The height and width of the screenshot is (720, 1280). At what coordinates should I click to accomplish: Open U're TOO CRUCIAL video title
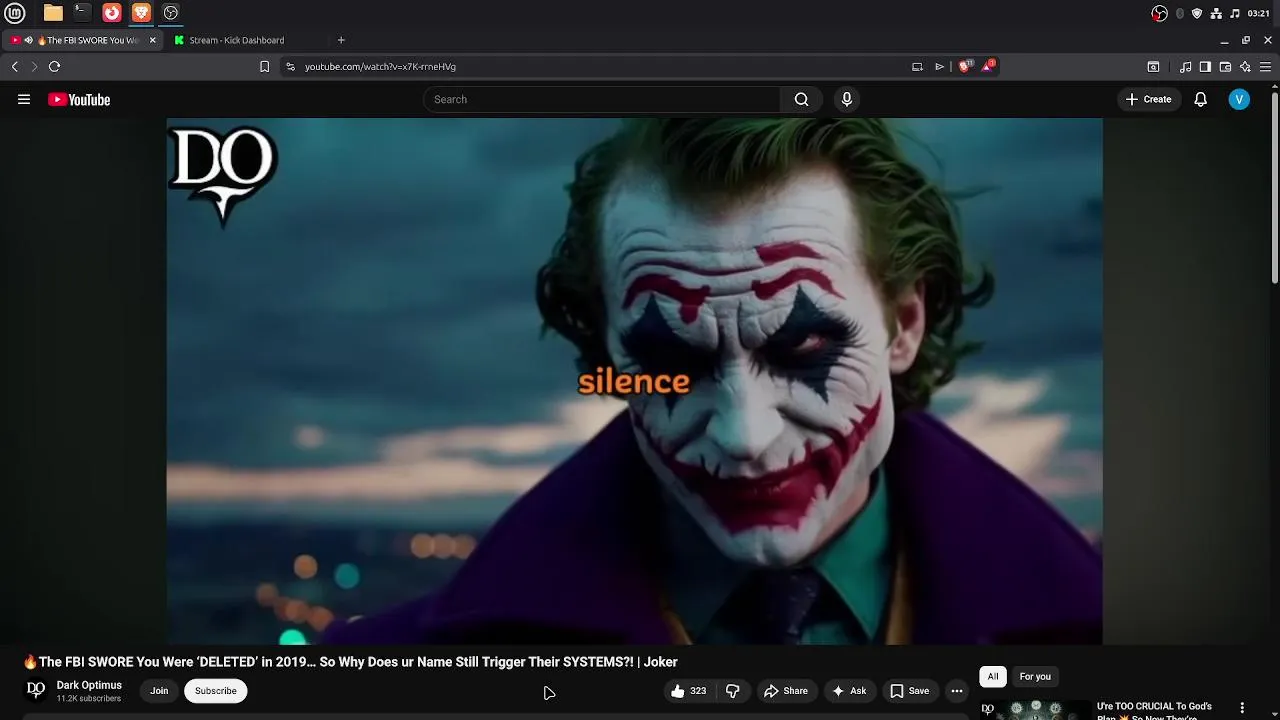coord(1154,711)
